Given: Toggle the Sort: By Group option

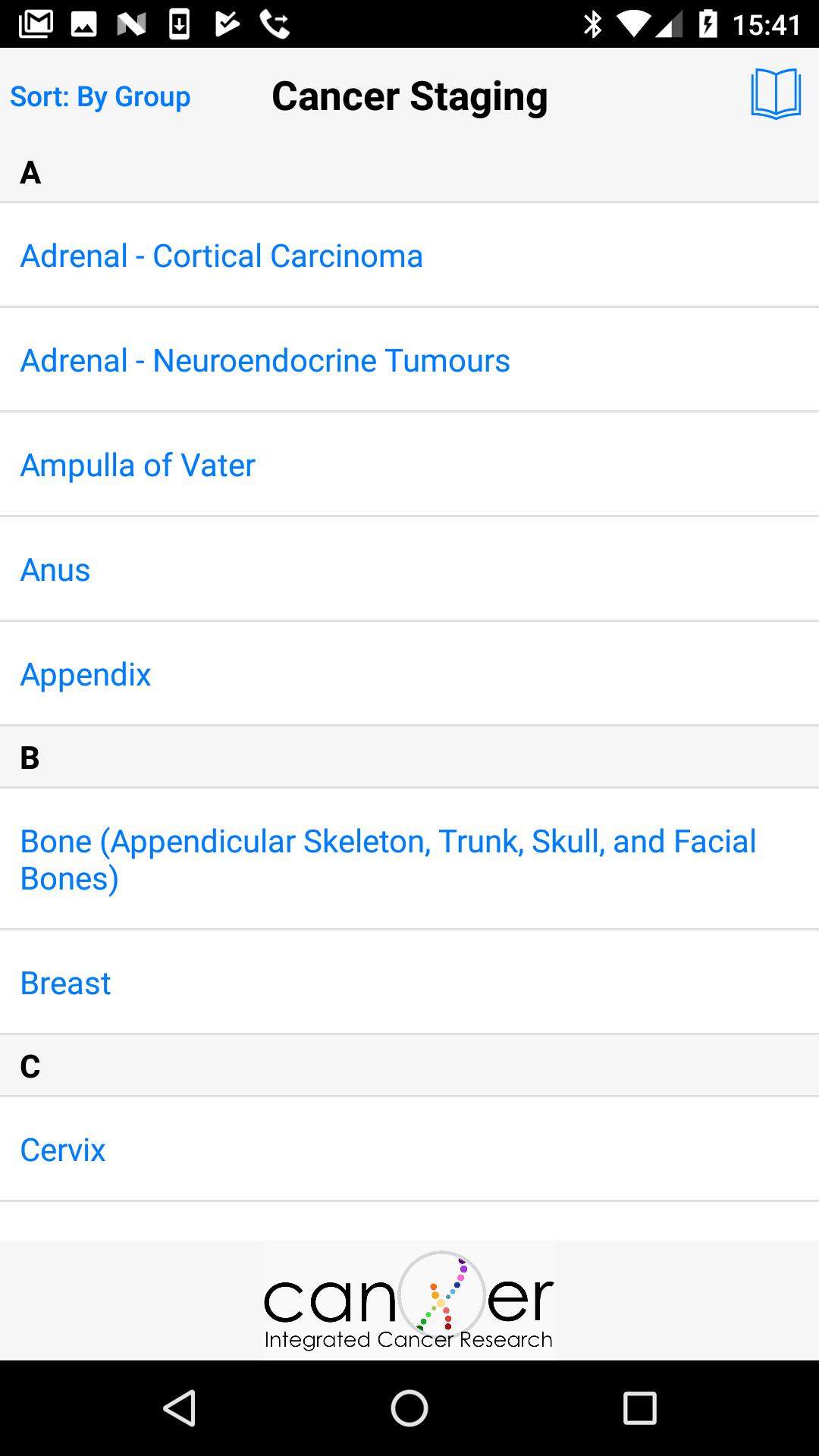Looking at the screenshot, I should pyautogui.click(x=100, y=97).
